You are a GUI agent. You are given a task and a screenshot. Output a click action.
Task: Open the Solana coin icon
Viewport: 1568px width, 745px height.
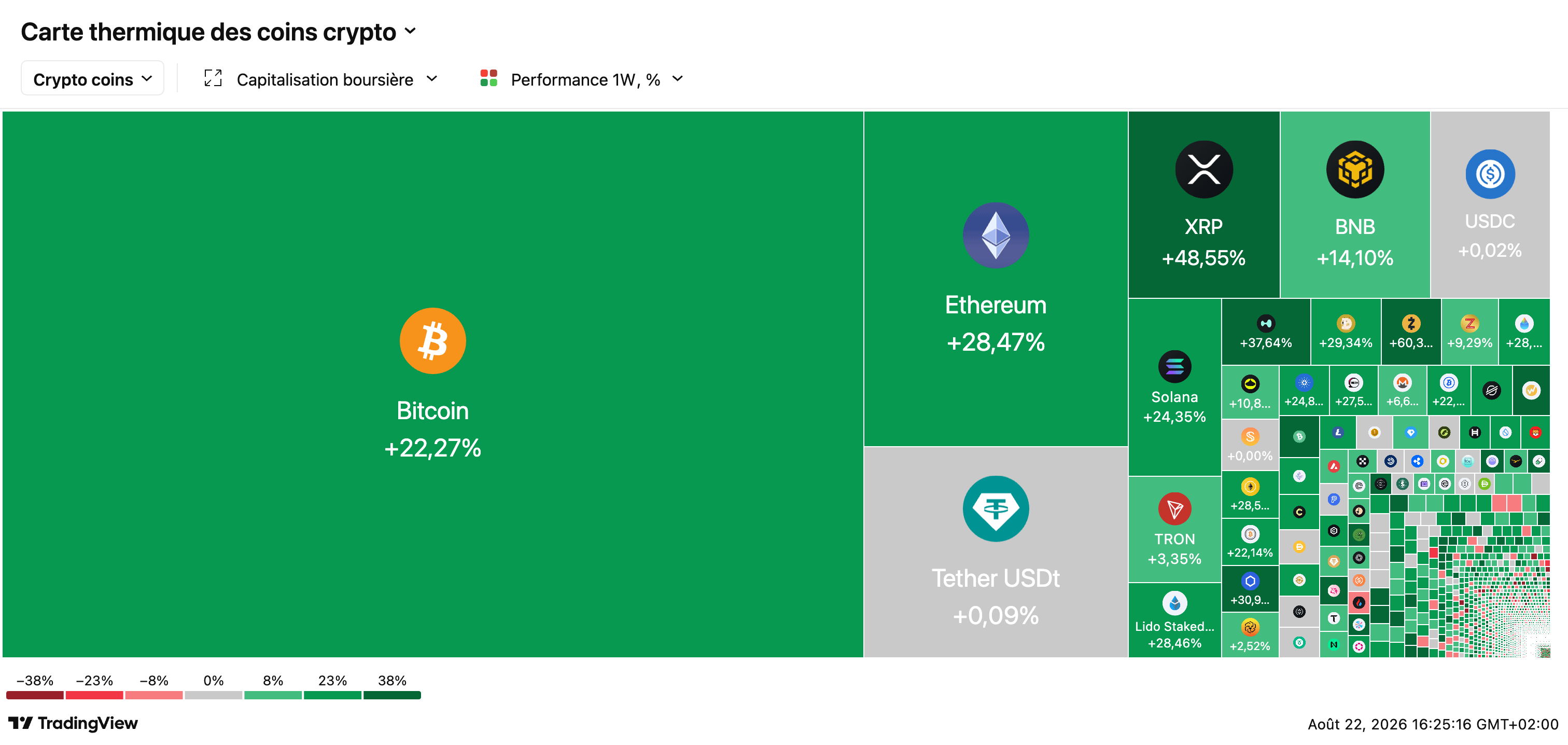1174,367
